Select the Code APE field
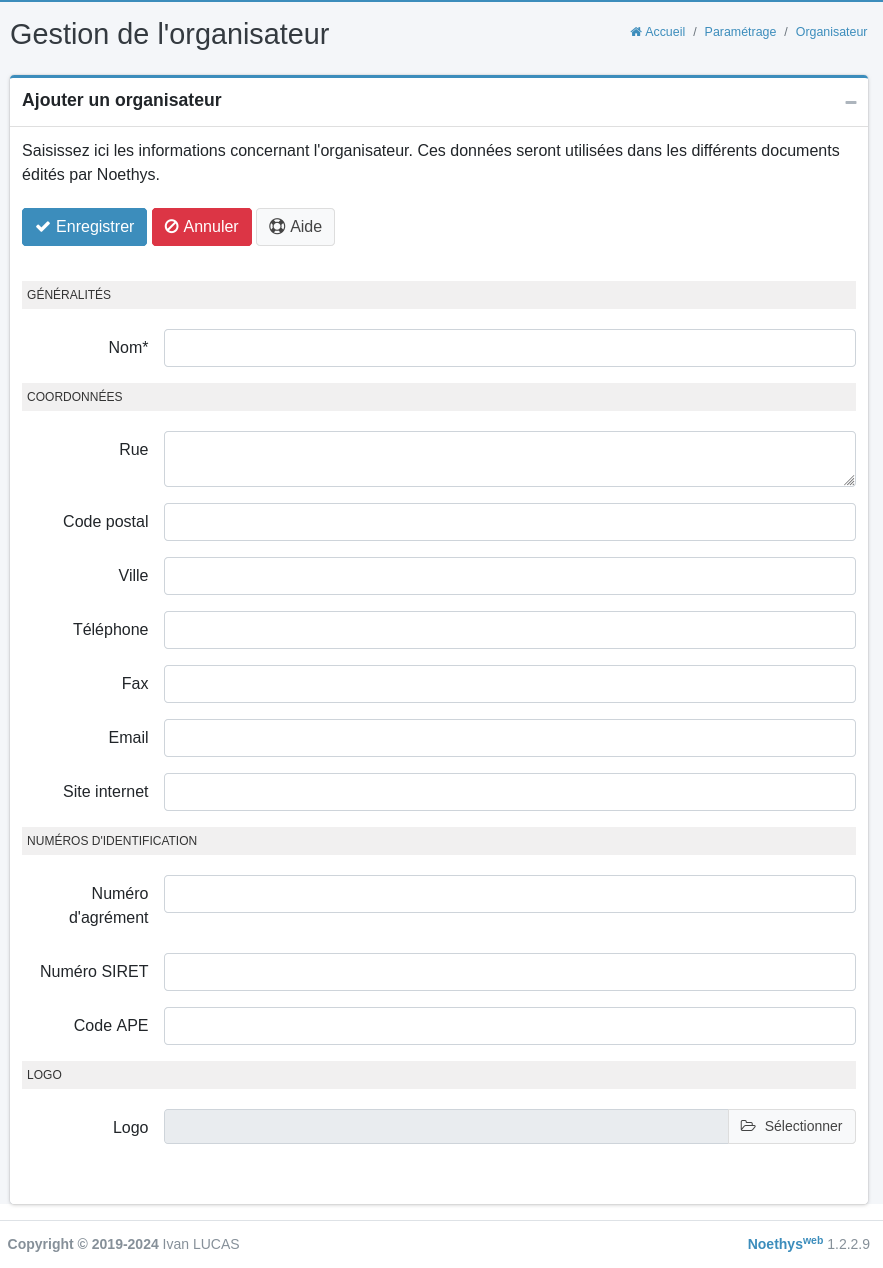883x1268 pixels. tap(509, 1026)
